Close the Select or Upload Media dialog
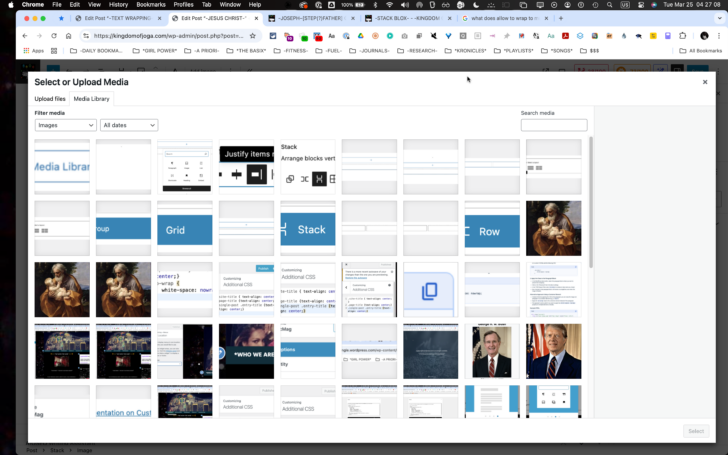 point(705,82)
